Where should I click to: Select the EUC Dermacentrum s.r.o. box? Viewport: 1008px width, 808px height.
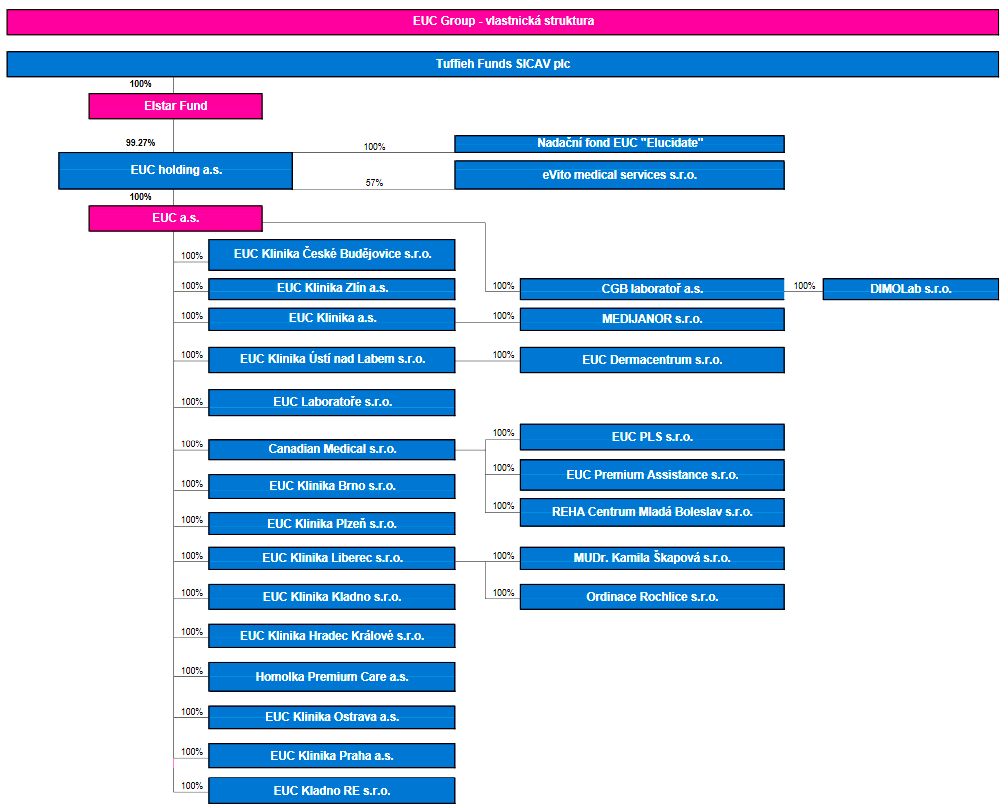tap(652, 360)
